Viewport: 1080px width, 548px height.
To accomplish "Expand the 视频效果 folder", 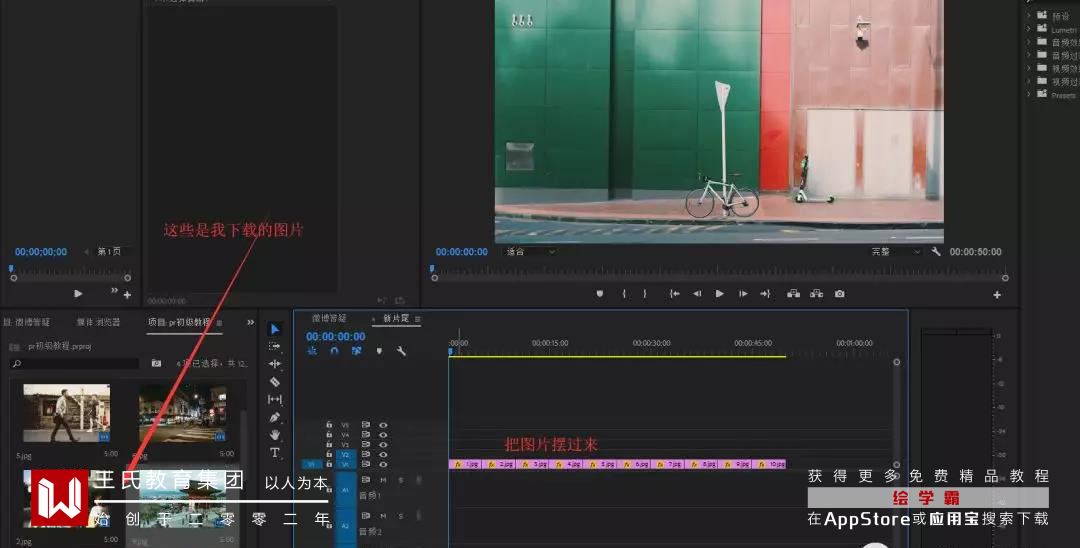I will 1029,68.
